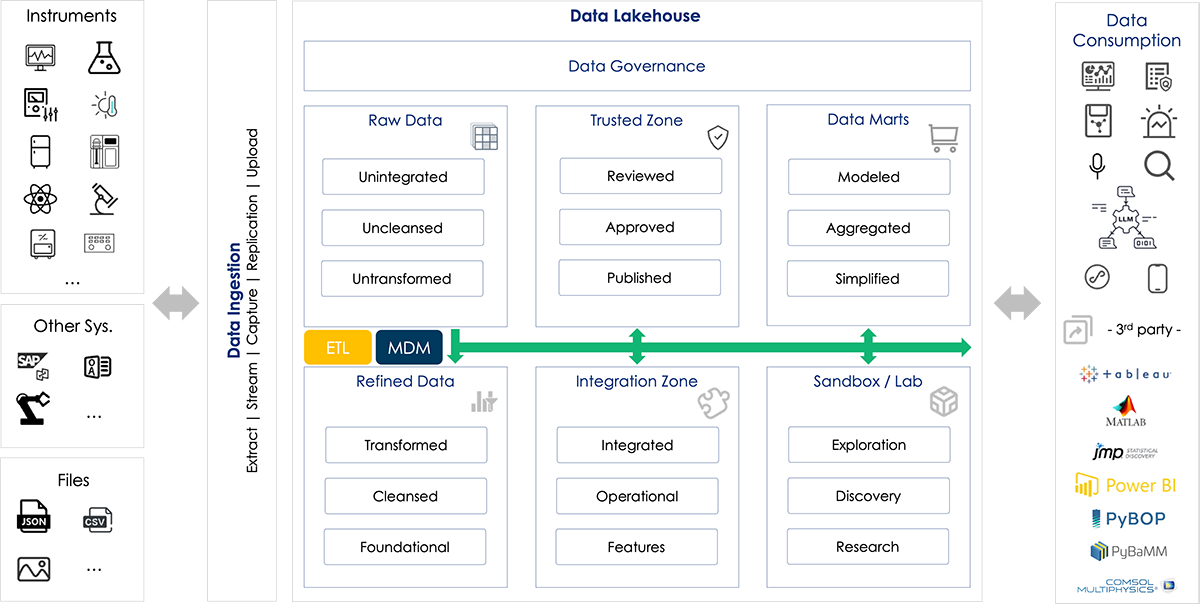Screen dimensions: 1200x605
Task: Click the dark blue MDM box
Action: coord(409,348)
